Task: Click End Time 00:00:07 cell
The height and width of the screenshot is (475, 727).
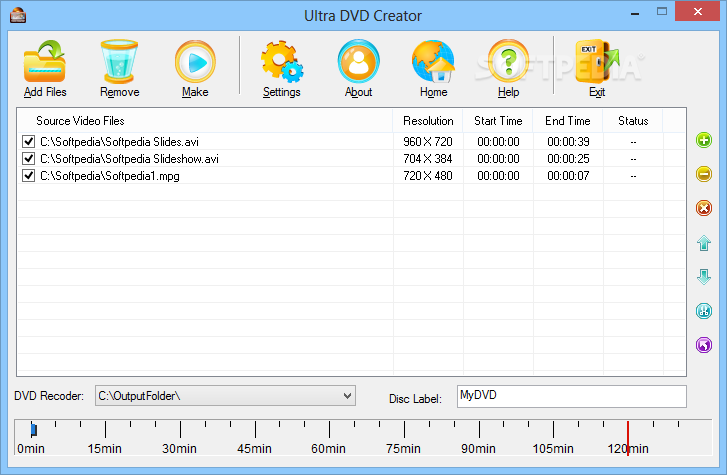Action: tap(568, 176)
